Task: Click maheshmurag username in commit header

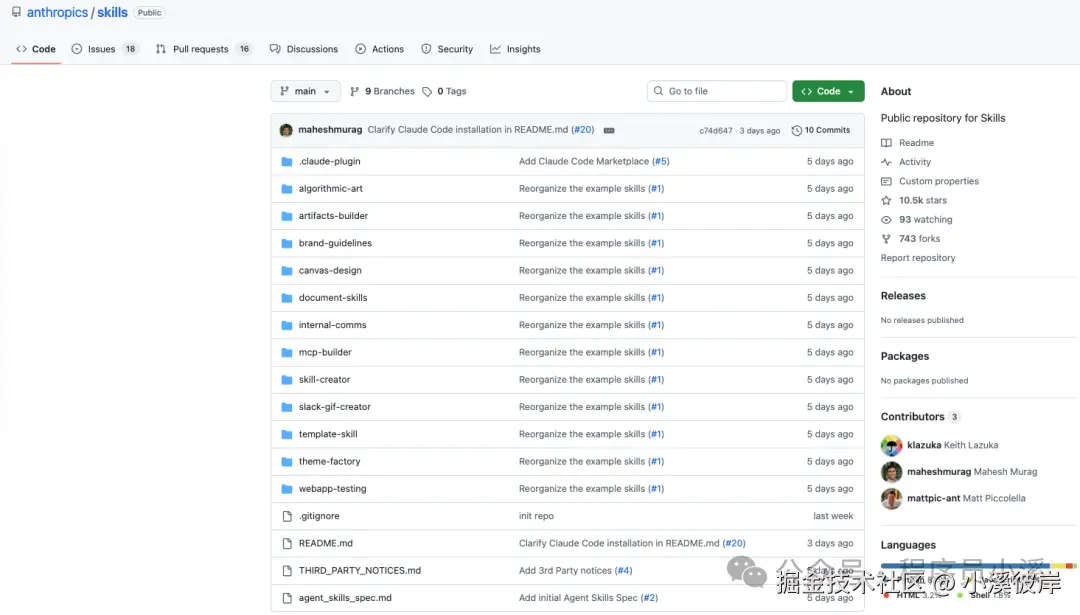Action: [330, 129]
